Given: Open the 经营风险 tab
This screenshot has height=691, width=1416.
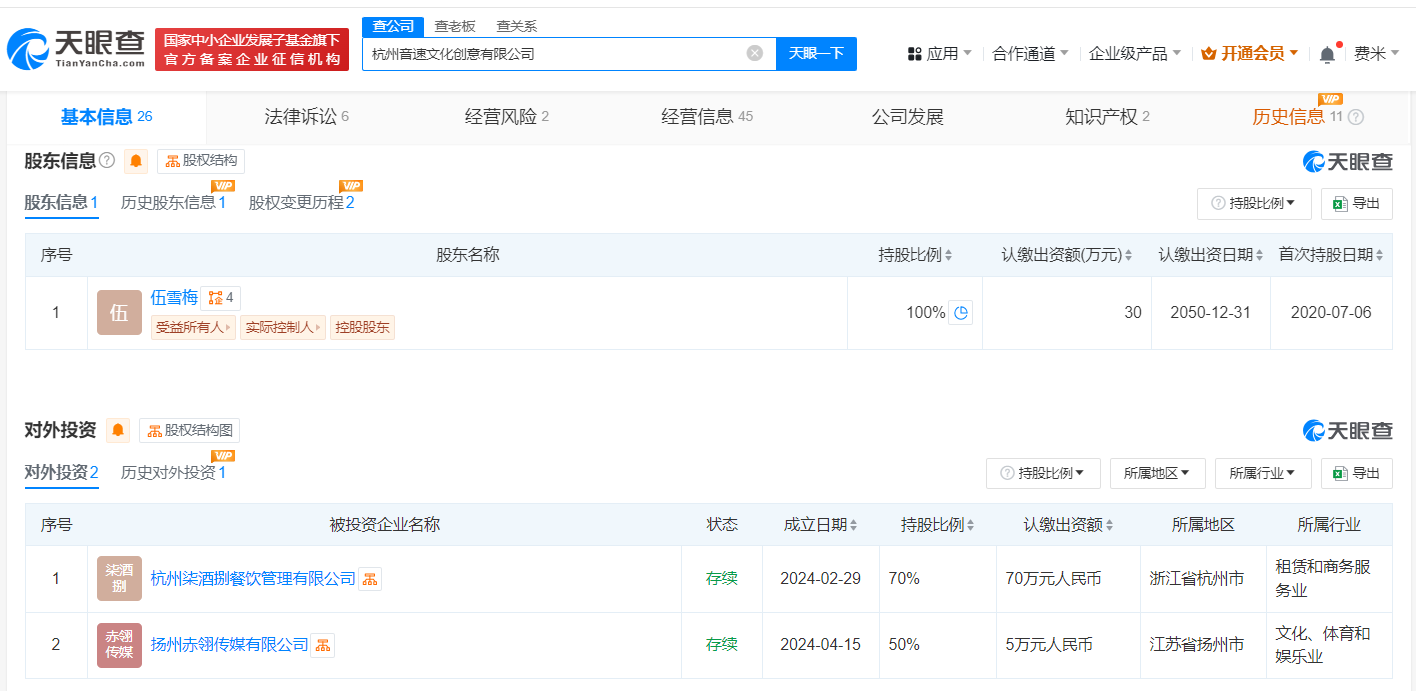Looking at the screenshot, I should coord(506,117).
